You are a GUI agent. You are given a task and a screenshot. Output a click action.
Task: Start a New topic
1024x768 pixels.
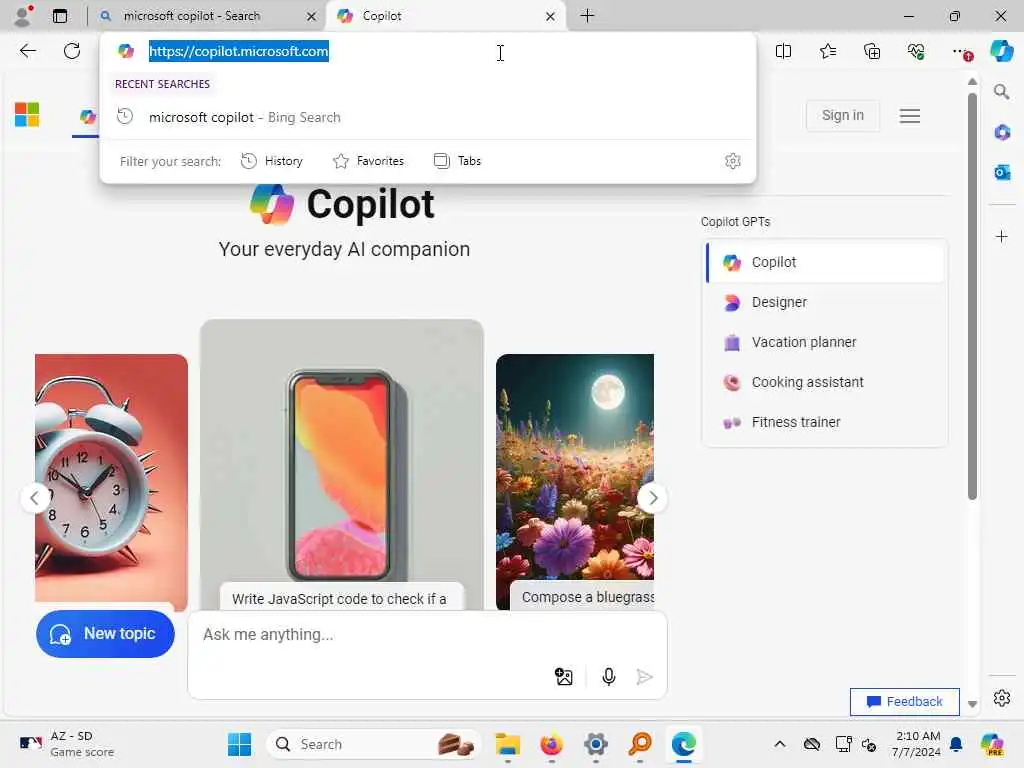tap(105, 633)
